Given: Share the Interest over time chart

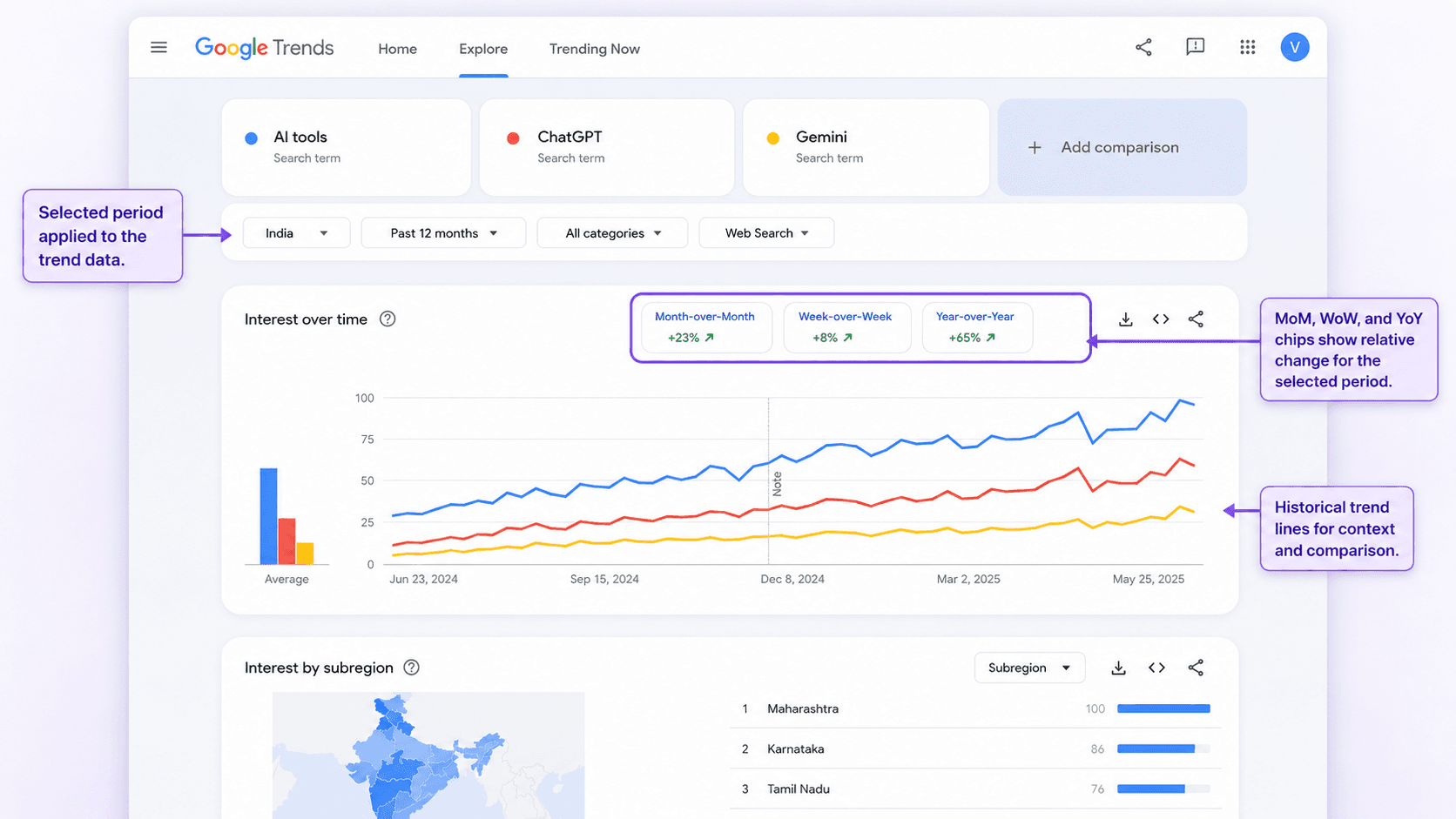Looking at the screenshot, I should (1196, 319).
